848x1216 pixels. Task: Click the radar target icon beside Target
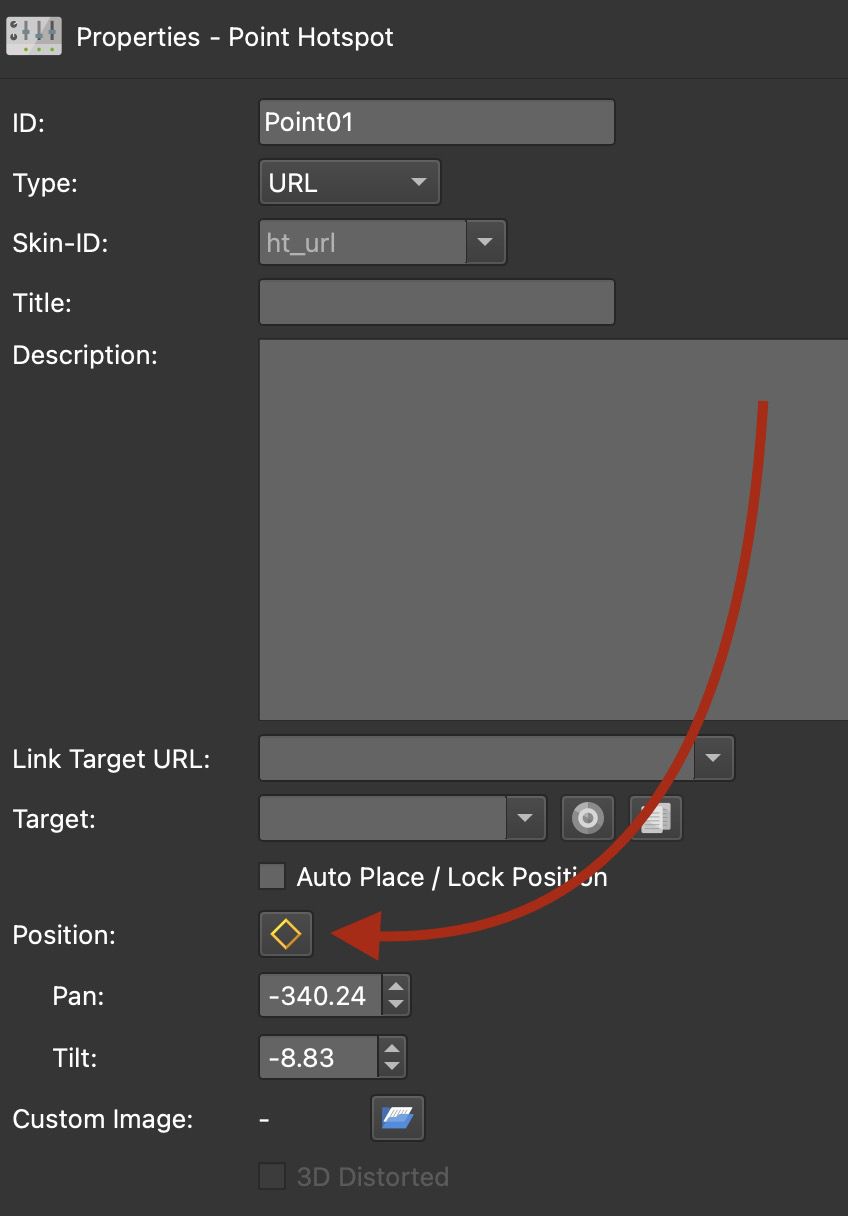click(x=587, y=818)
